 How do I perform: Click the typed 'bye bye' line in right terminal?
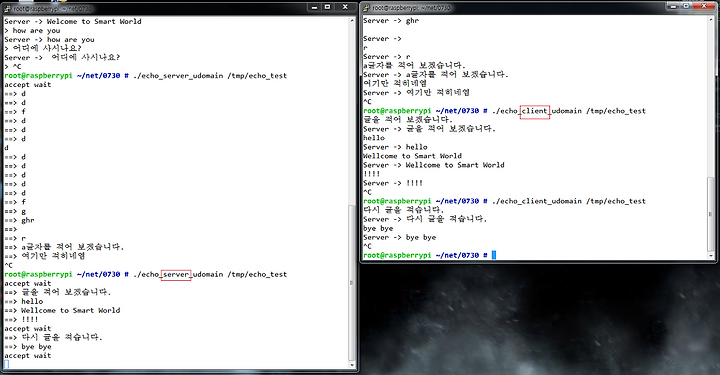pos(378,229)
